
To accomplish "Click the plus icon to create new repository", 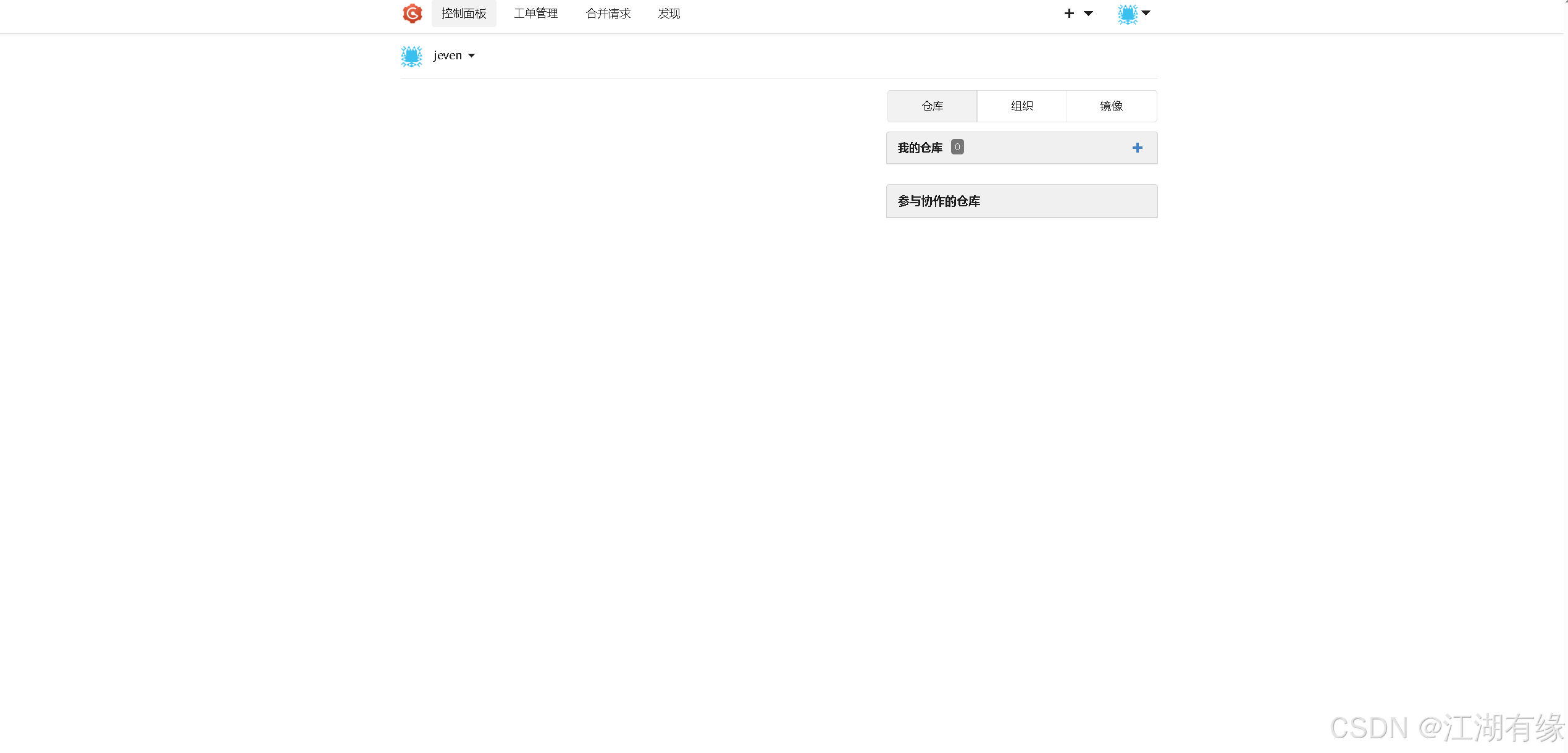I will point(1068,13).
